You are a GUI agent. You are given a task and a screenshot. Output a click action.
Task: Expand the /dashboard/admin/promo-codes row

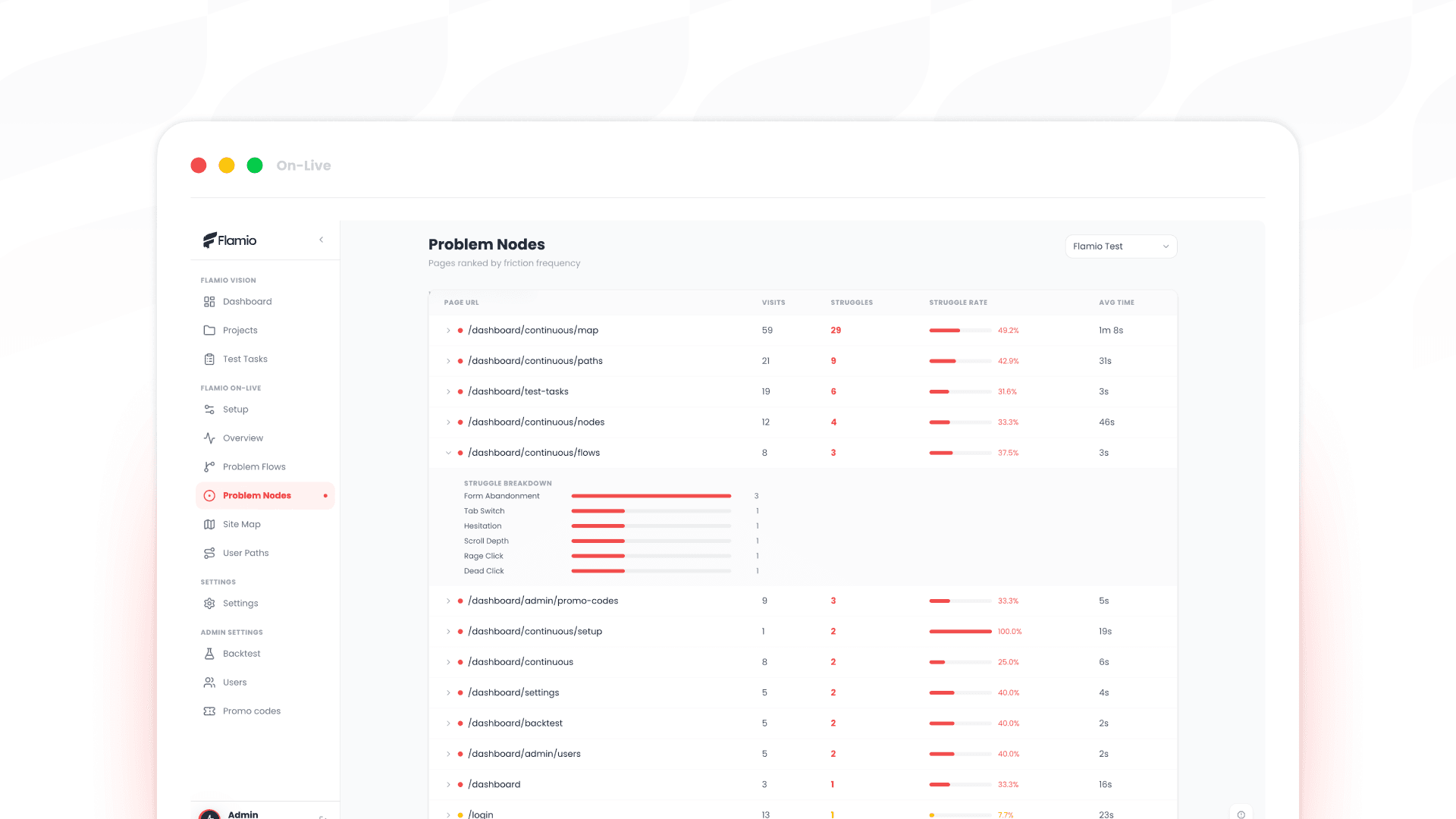[x=448, y=601]
